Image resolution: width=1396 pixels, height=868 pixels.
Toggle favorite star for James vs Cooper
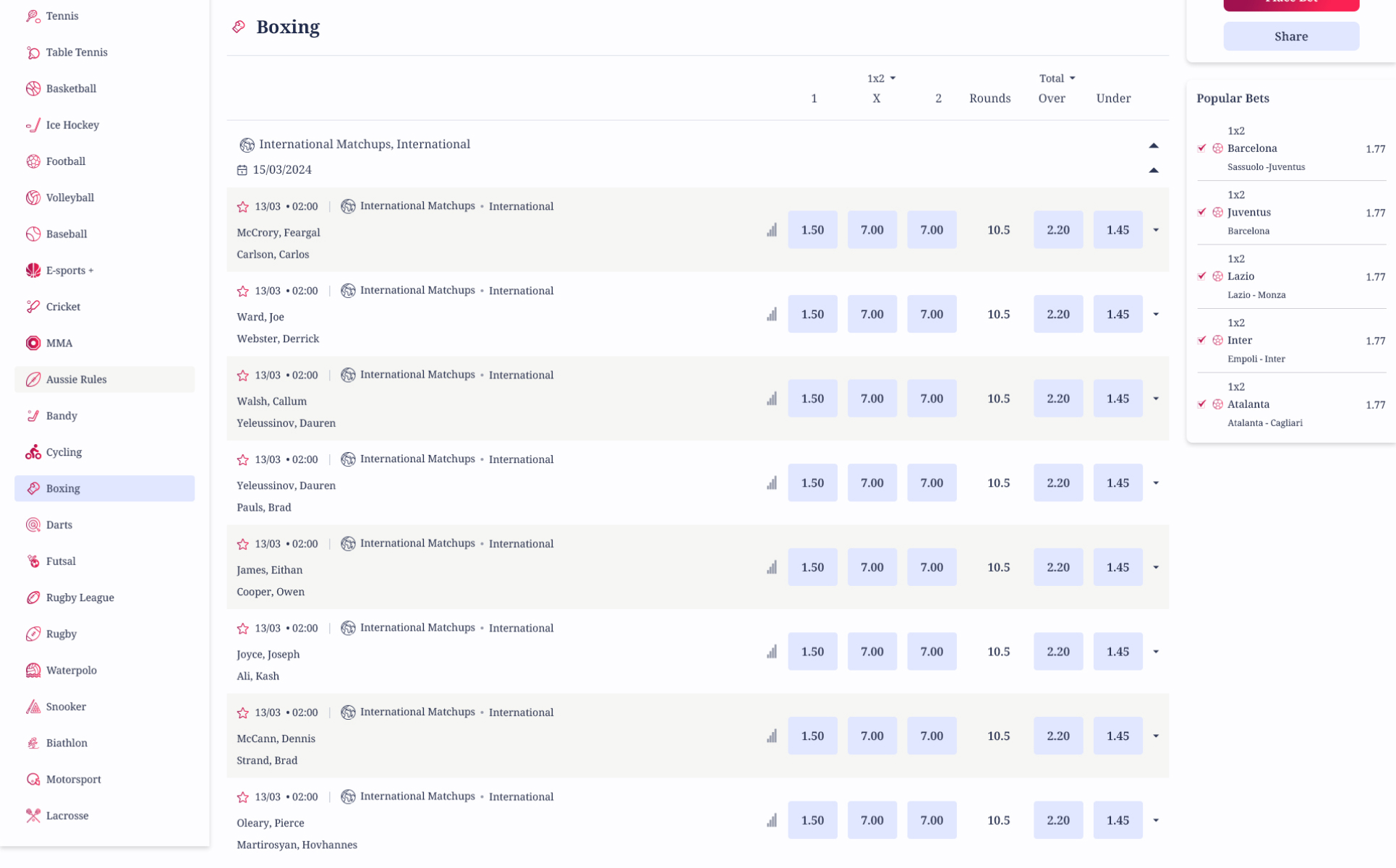click(243, 544)
